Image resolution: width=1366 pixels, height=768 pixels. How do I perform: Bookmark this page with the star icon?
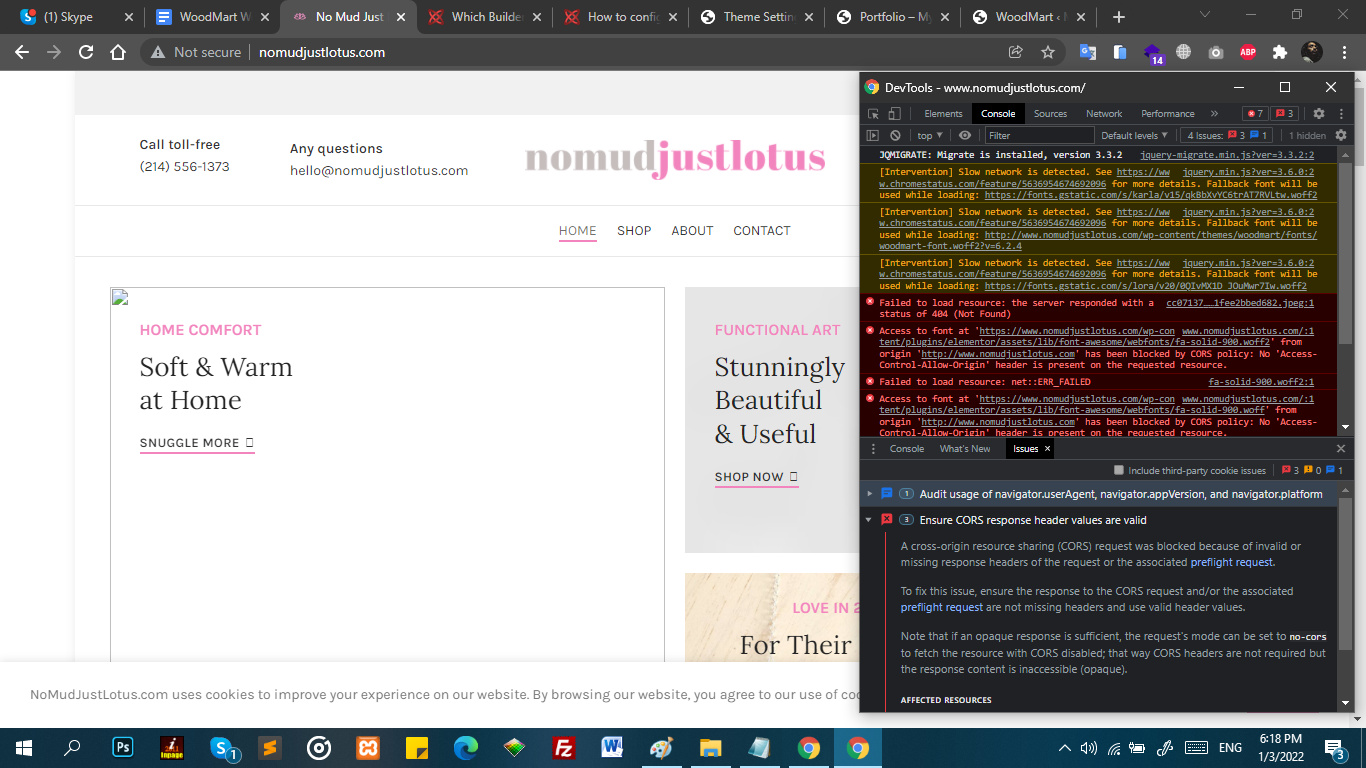(1048, 52)
